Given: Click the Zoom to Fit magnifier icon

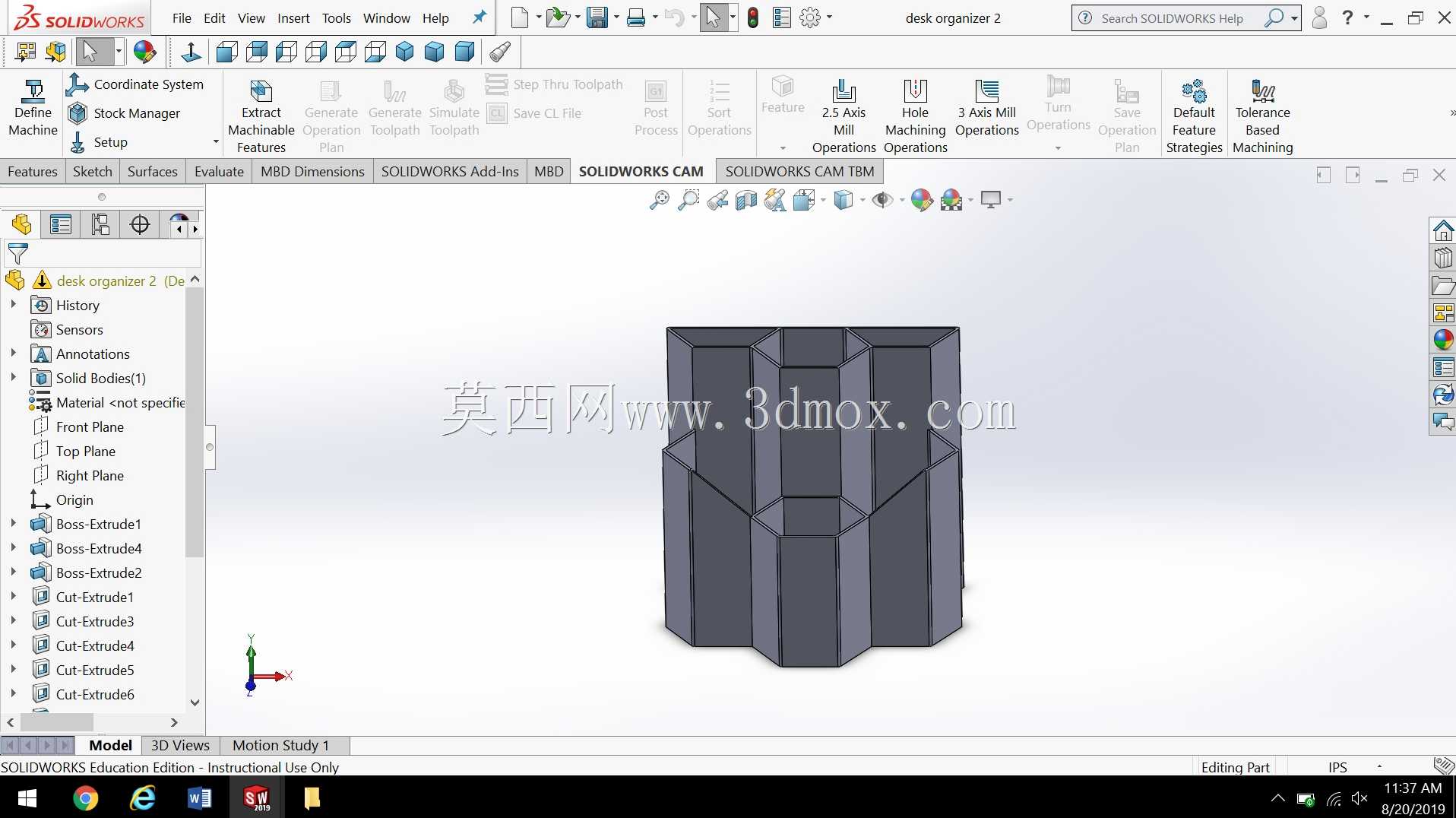Looking at the screenshot, I should [x=659, y=200].
